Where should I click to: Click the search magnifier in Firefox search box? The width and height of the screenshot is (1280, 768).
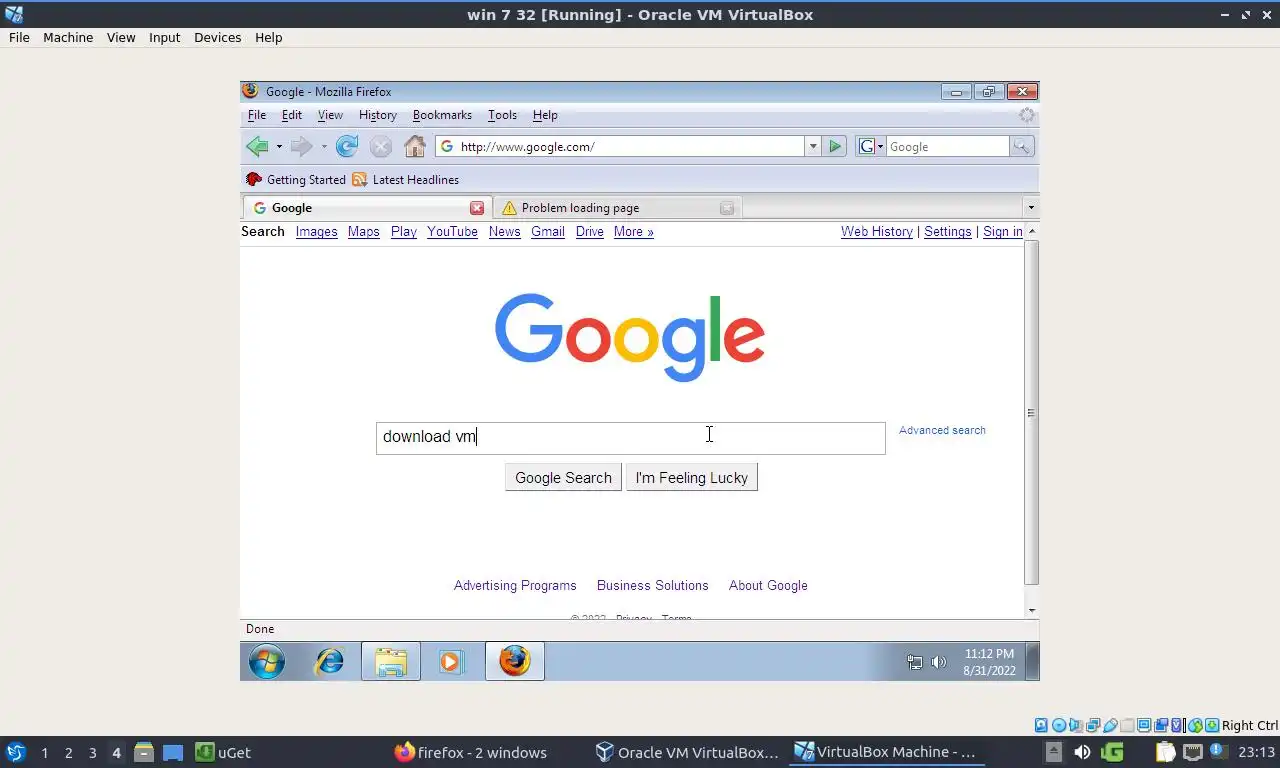[x=1021, y=146]
